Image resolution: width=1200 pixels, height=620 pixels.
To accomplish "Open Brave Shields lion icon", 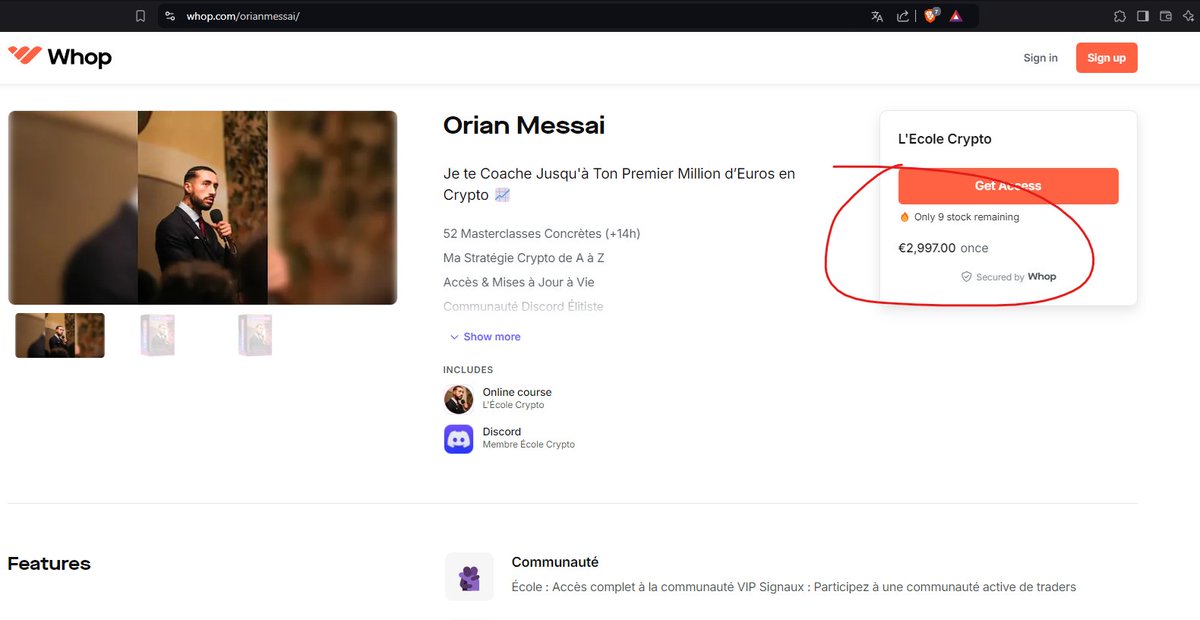I will coord(932,16).
